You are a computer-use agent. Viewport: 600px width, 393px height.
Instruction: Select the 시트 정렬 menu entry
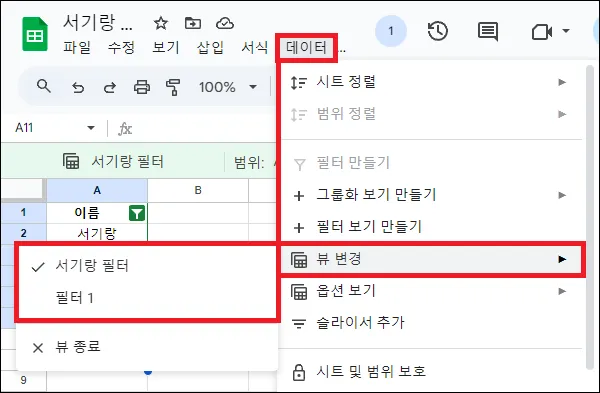(431, 82)
